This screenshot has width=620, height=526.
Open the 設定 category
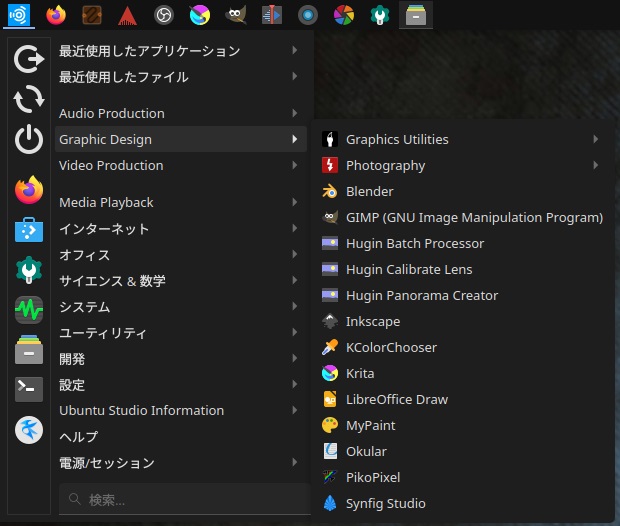pyautogui.click(x=181, y=384)
